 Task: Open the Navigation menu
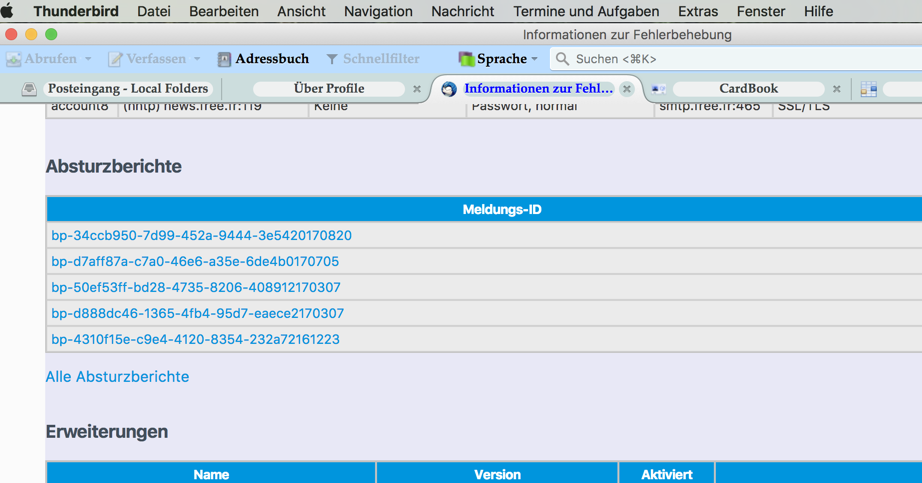pos(379,11)
